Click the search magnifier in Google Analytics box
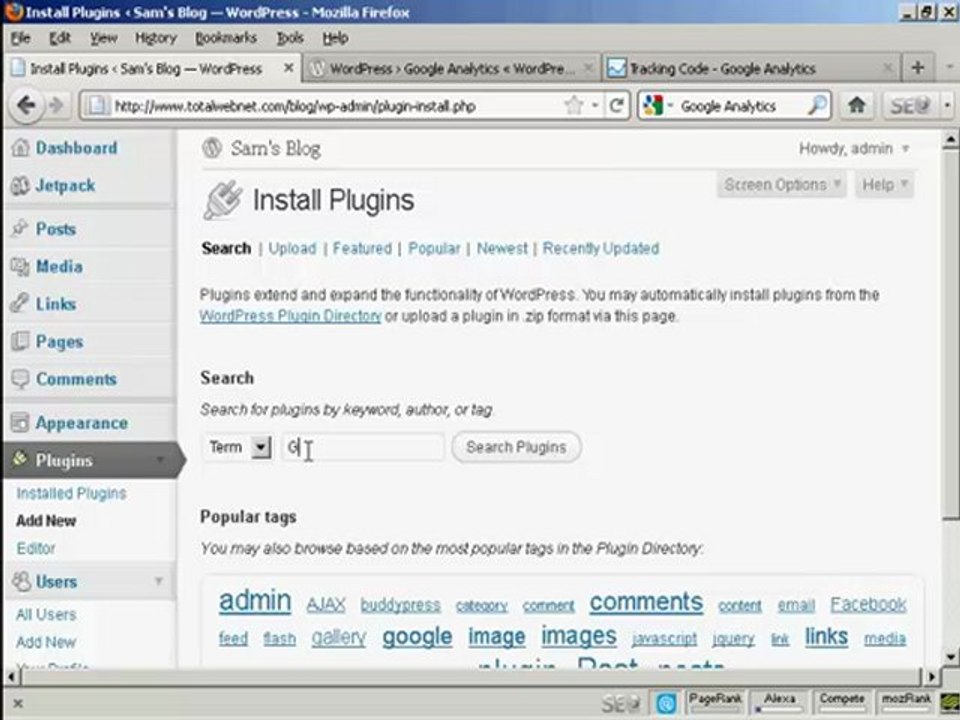960x720 pixels. point(817,106)
